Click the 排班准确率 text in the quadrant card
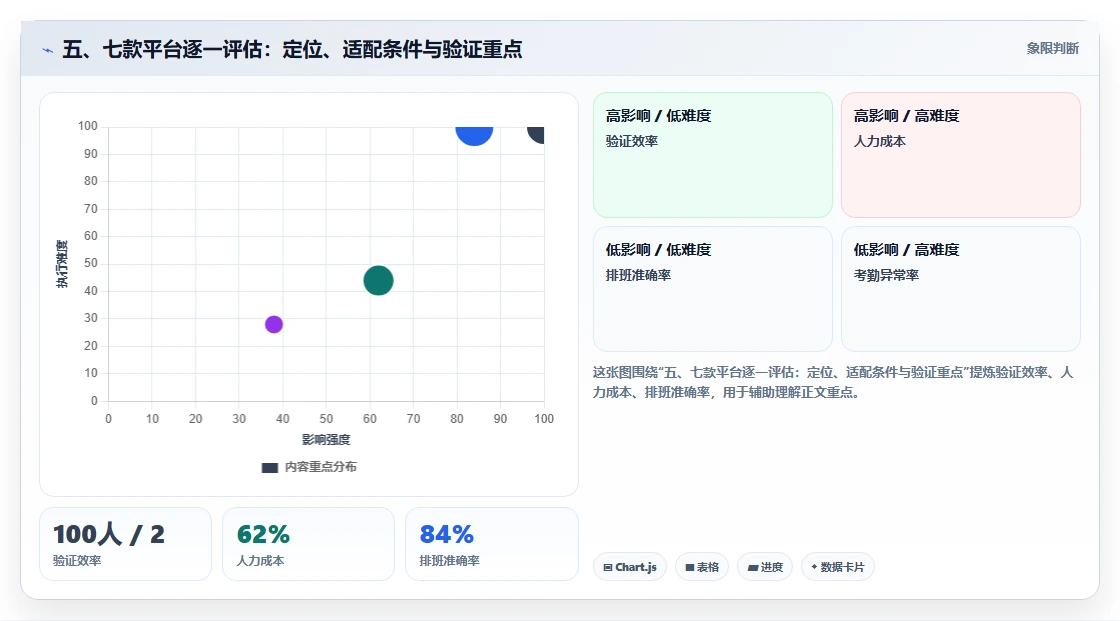The image size is (1120, 621). [x=638, y=275]
